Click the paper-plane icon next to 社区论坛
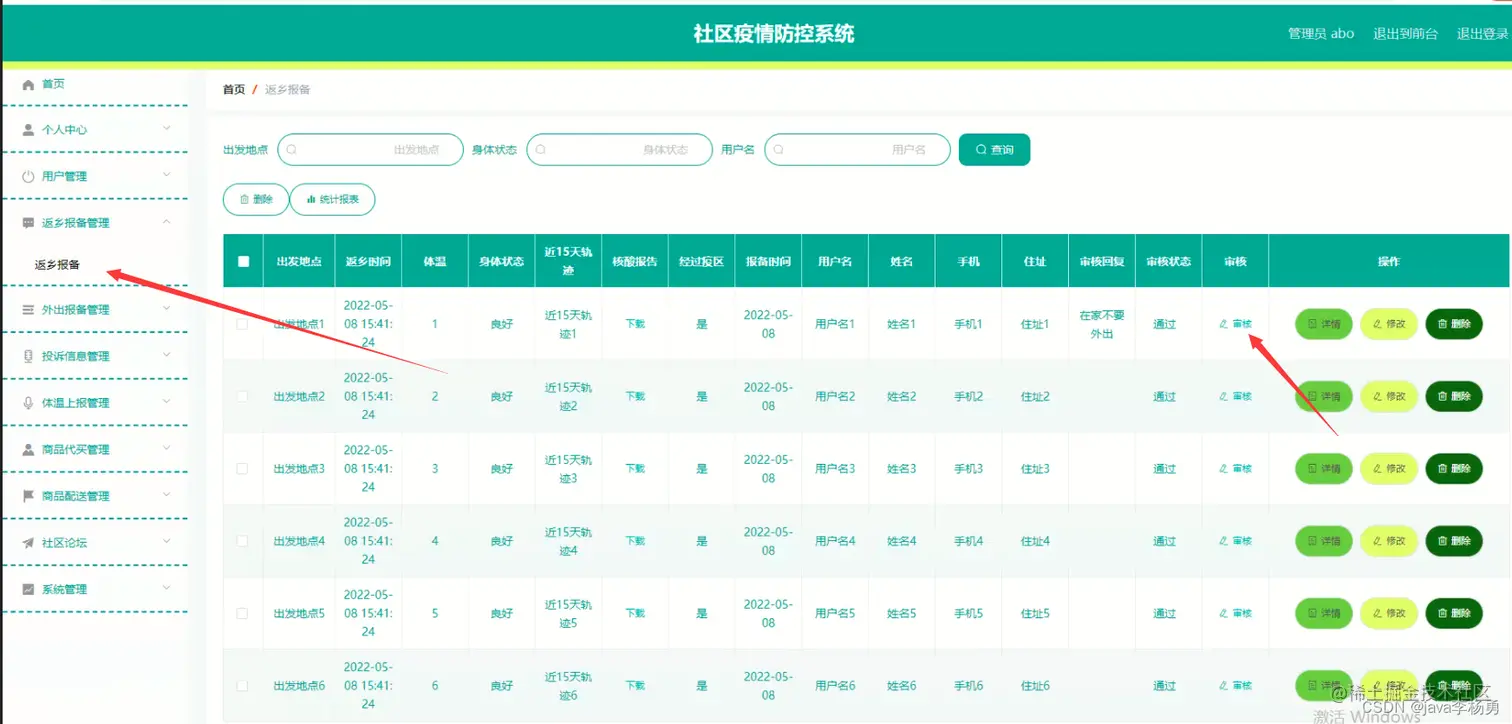The image size is (1512, 724). tap(28, 543)
